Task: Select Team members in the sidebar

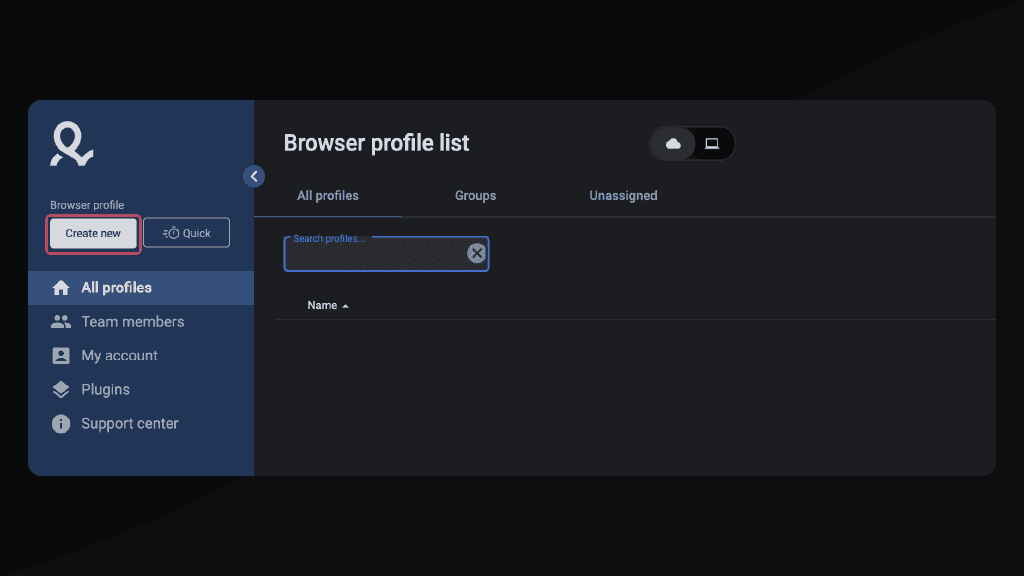Action: tap(131, 321)
